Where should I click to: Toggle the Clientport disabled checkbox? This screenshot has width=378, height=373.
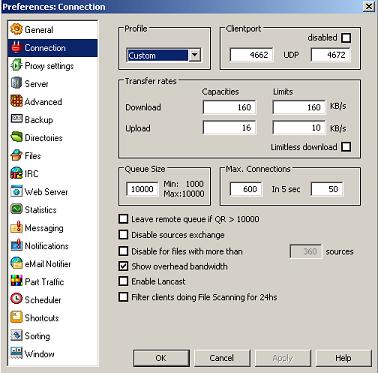[x=346, y=38]
